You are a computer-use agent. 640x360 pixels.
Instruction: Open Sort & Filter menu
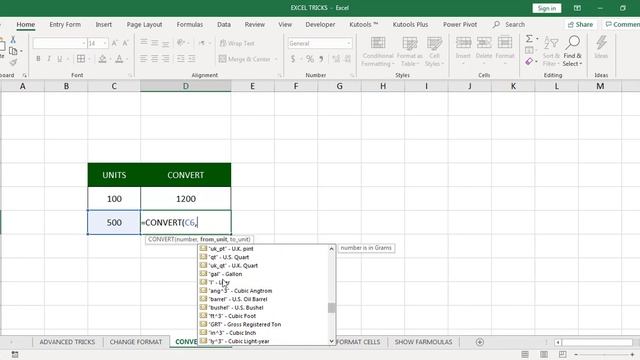tap(551, 51)
